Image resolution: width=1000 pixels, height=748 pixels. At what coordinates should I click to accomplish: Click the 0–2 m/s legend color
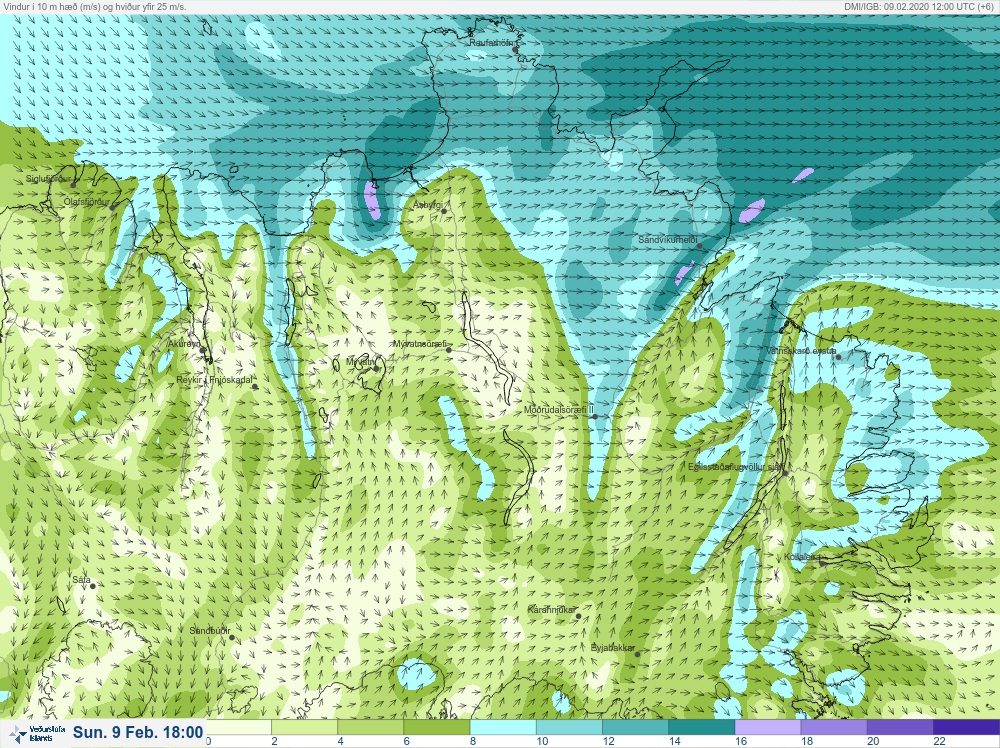point(239,727)
